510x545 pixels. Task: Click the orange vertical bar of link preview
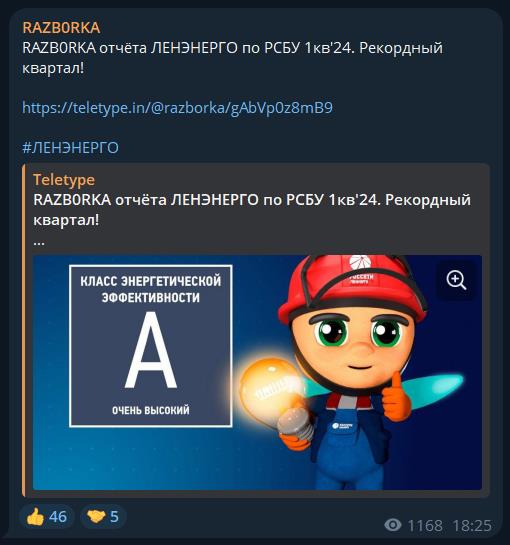(x=23, y=330)
